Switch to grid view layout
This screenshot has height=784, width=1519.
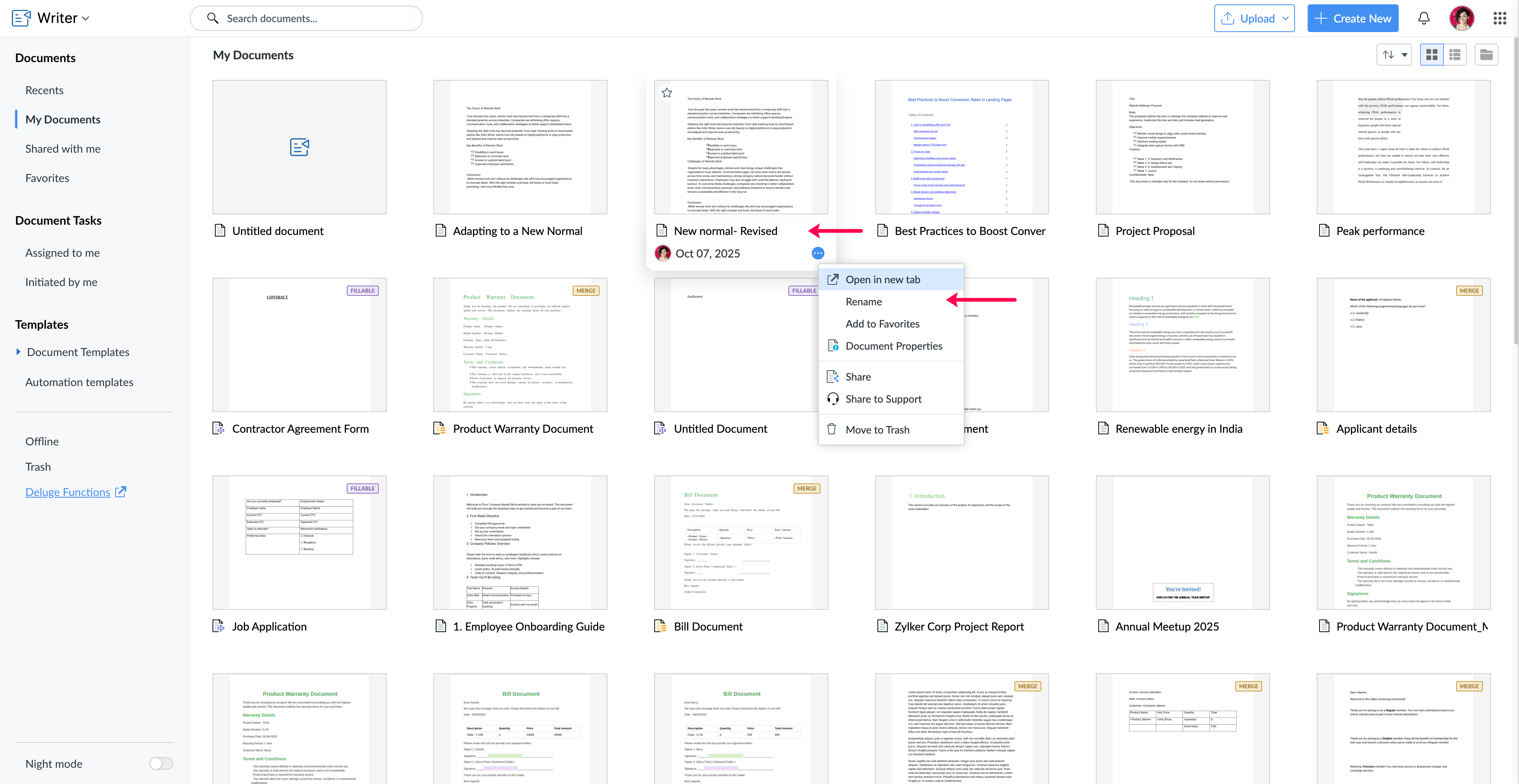(1431, 55)
